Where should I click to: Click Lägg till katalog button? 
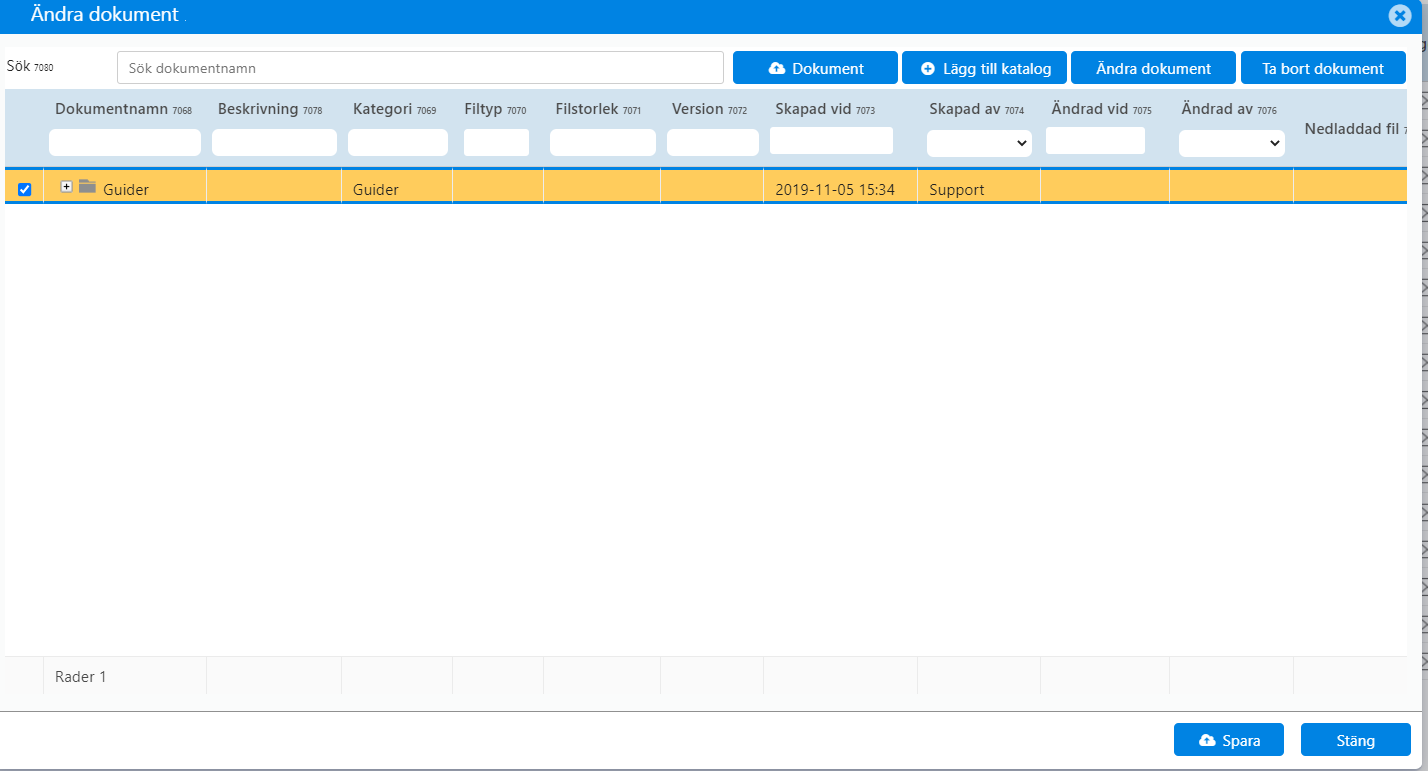[x=984, y=68]
